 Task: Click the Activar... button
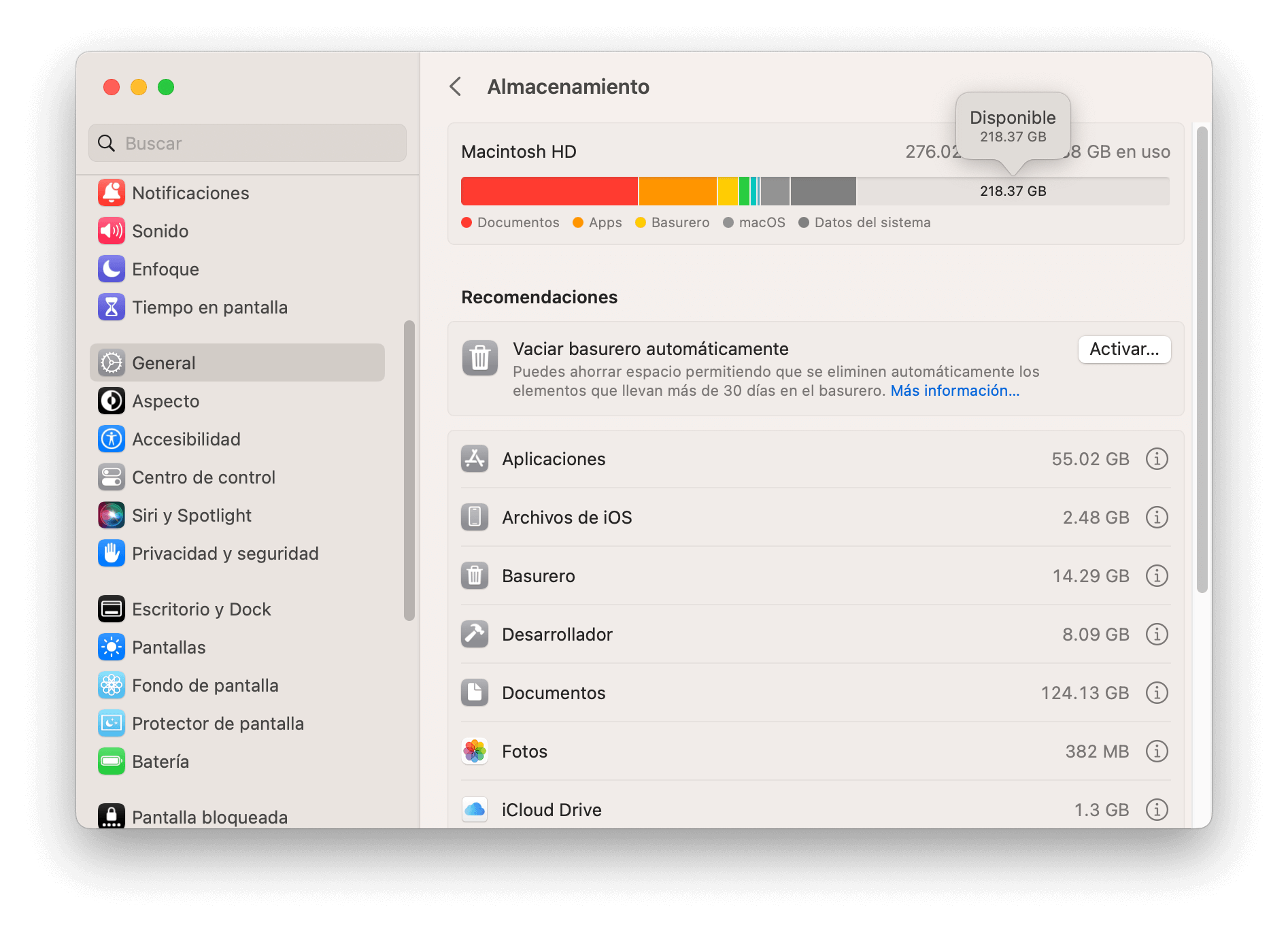(x=1124, y=350)
